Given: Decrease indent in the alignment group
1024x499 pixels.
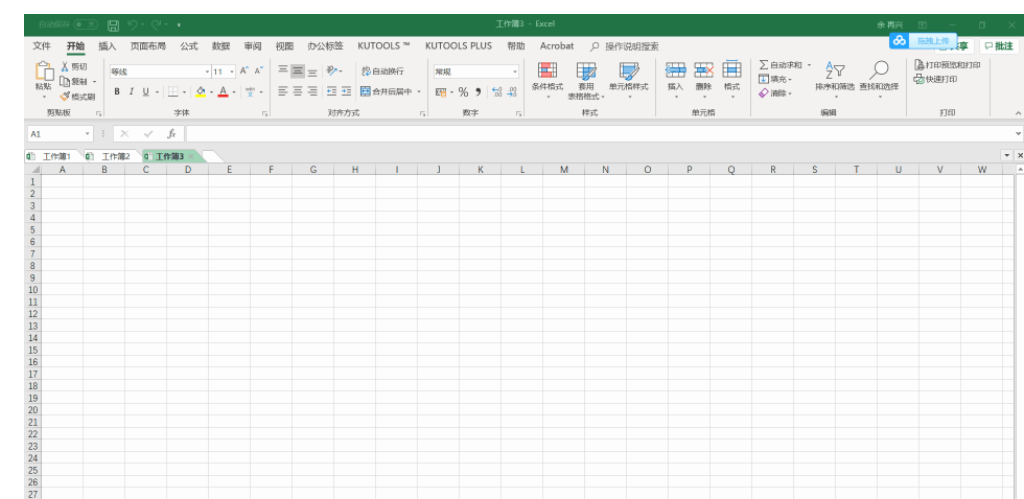Looking at the screenshot, I should point(332,92).
